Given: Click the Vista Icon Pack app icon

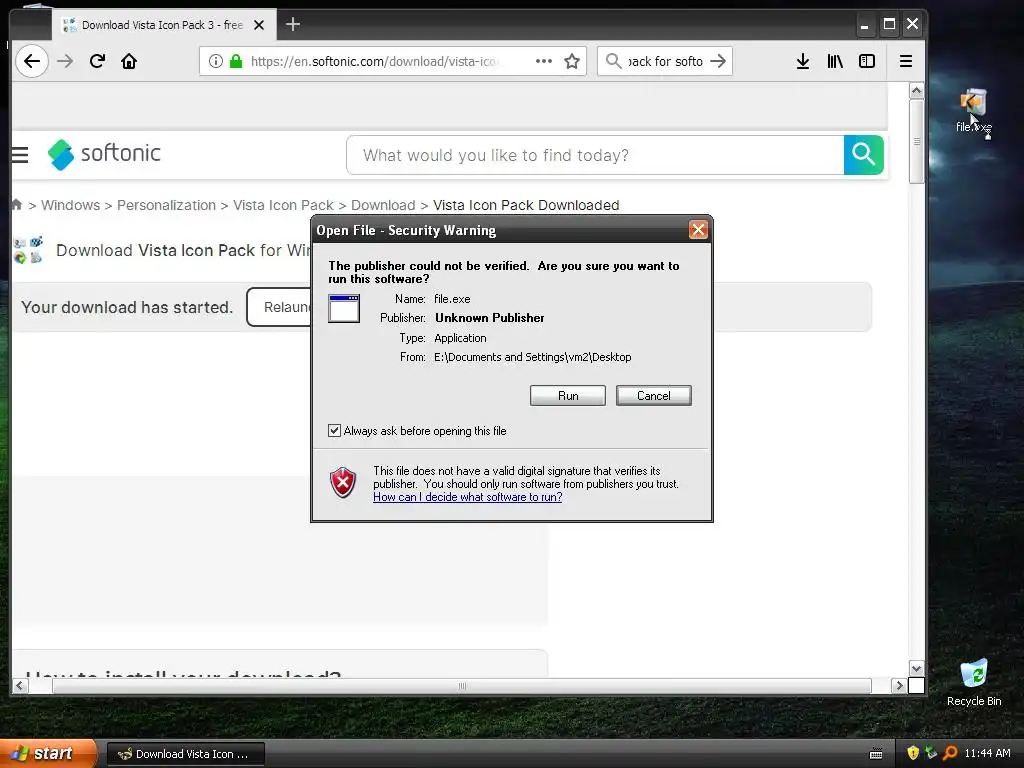Looking at the screenshot, I should pyautogui.click(x=29, y=250).
